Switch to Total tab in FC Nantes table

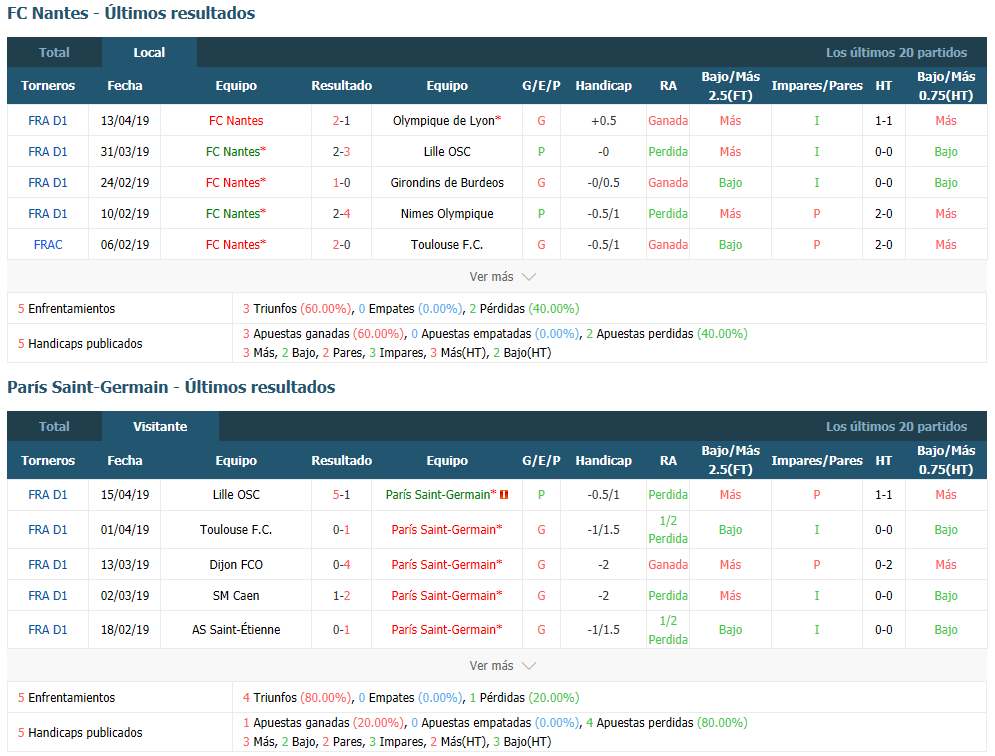(55, 53)
